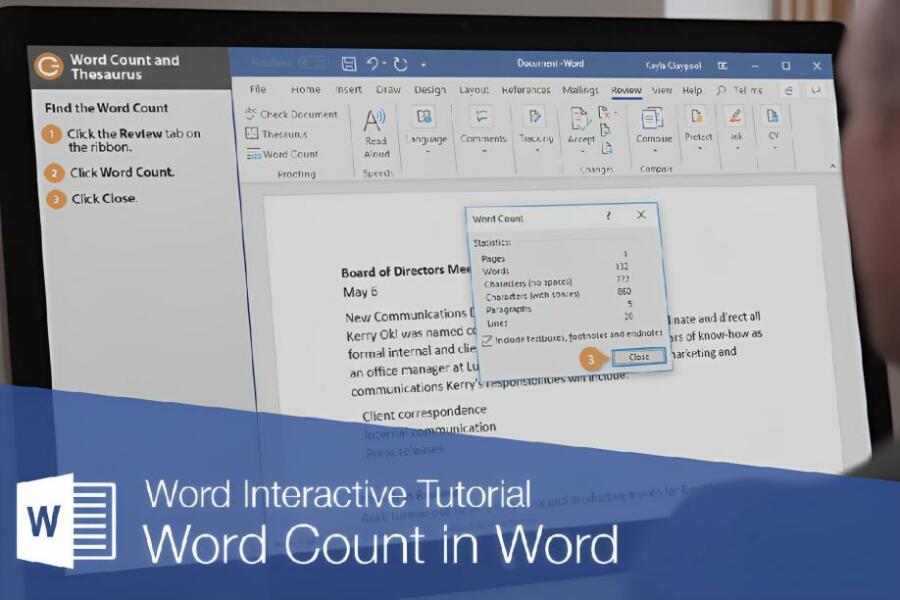Viewport: 900px width, 600px height.
Task: Open the Customize Quick Access Toolbar arrow
Action: click(424, 65)
